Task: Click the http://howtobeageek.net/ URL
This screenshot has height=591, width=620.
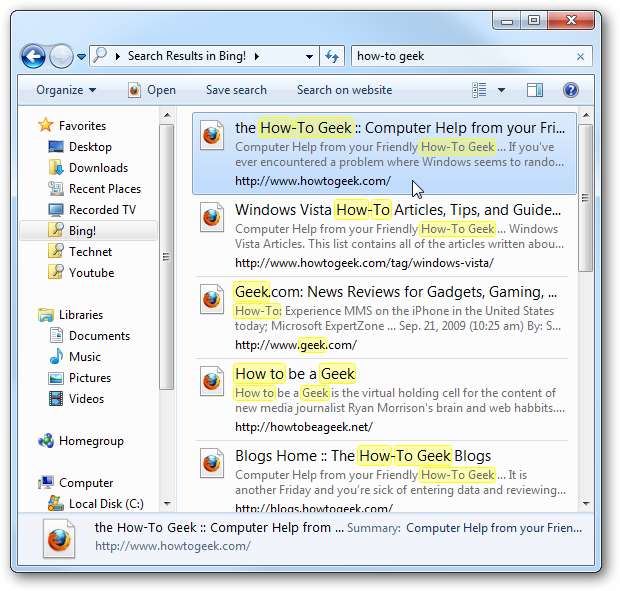Action: coord(304,427)
